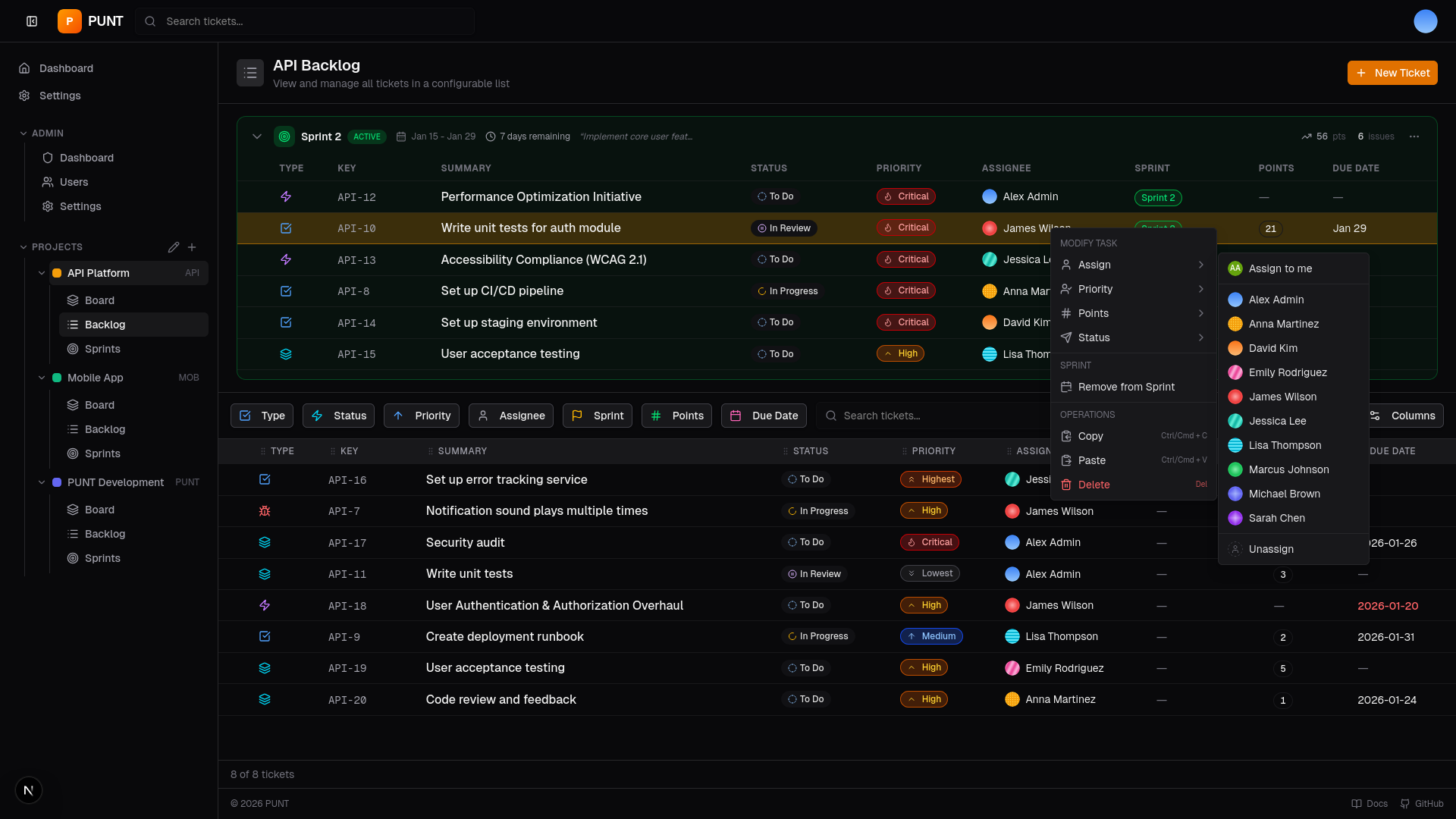Collapse the sidebar using the panel icon
1456x819 pixels.
point(31,20)
